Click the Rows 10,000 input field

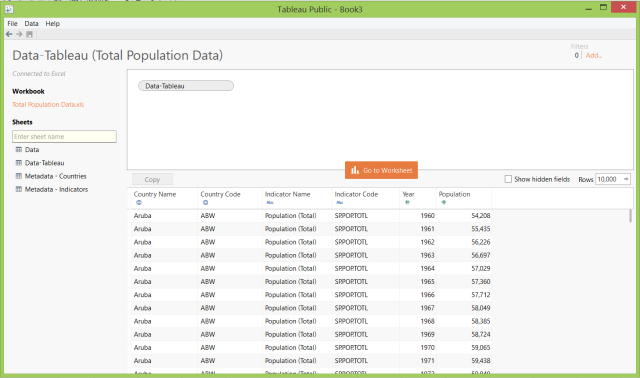click(613, 179)
